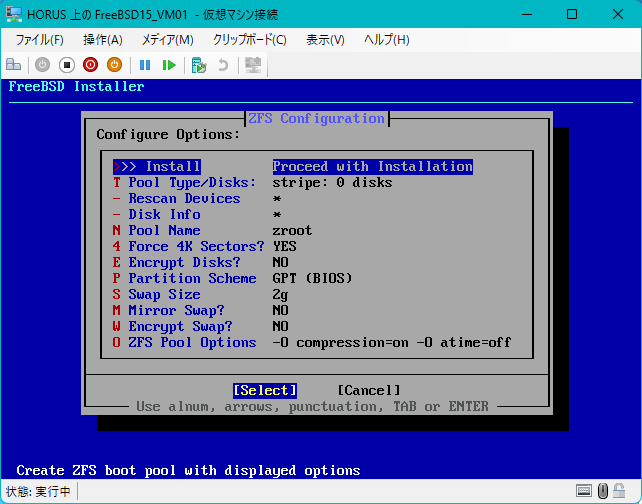Turn off the VM with stop icon
This screenshot has height=504, width=642.
point(66,65)
